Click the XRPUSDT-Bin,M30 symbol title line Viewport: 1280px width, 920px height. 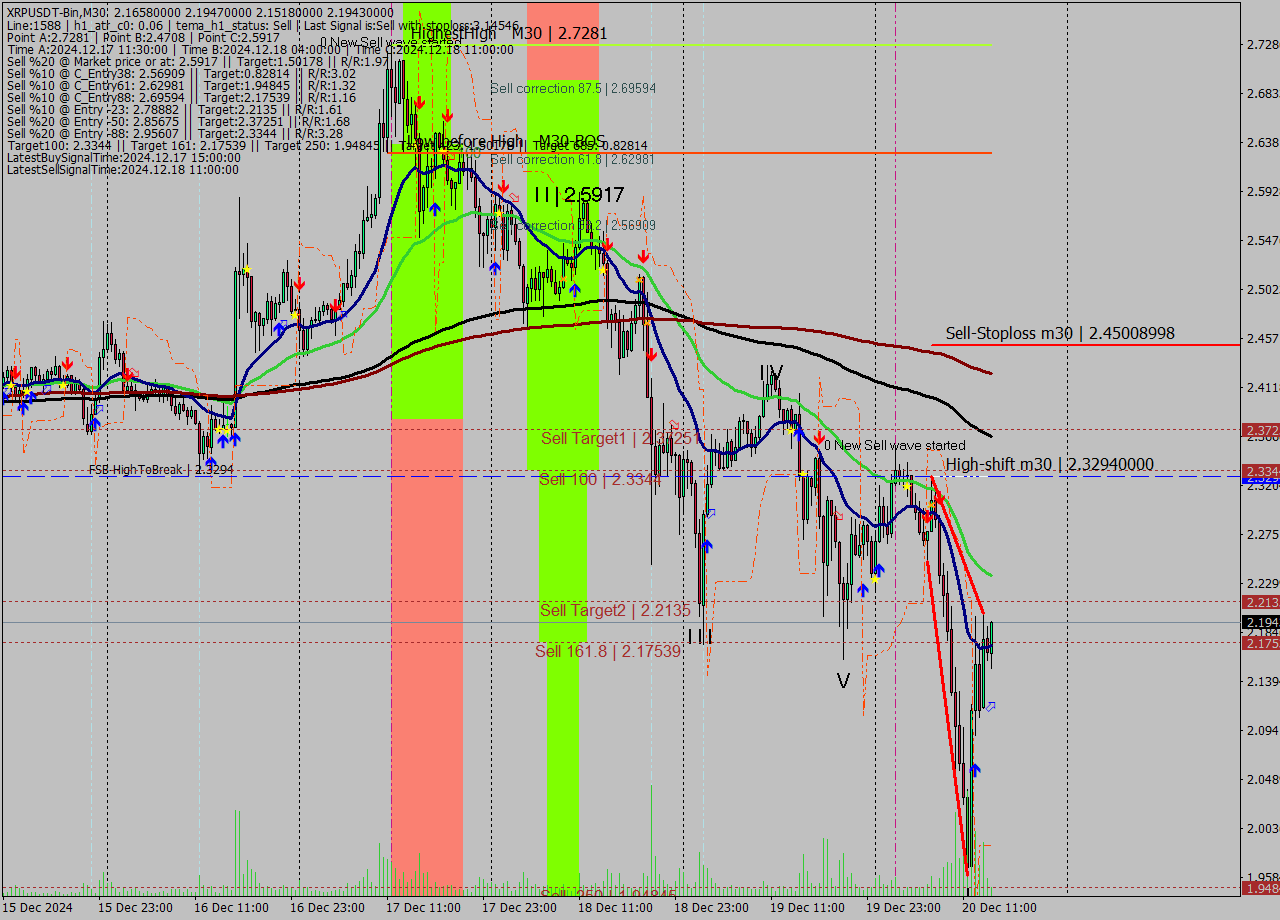pos(200,12)
